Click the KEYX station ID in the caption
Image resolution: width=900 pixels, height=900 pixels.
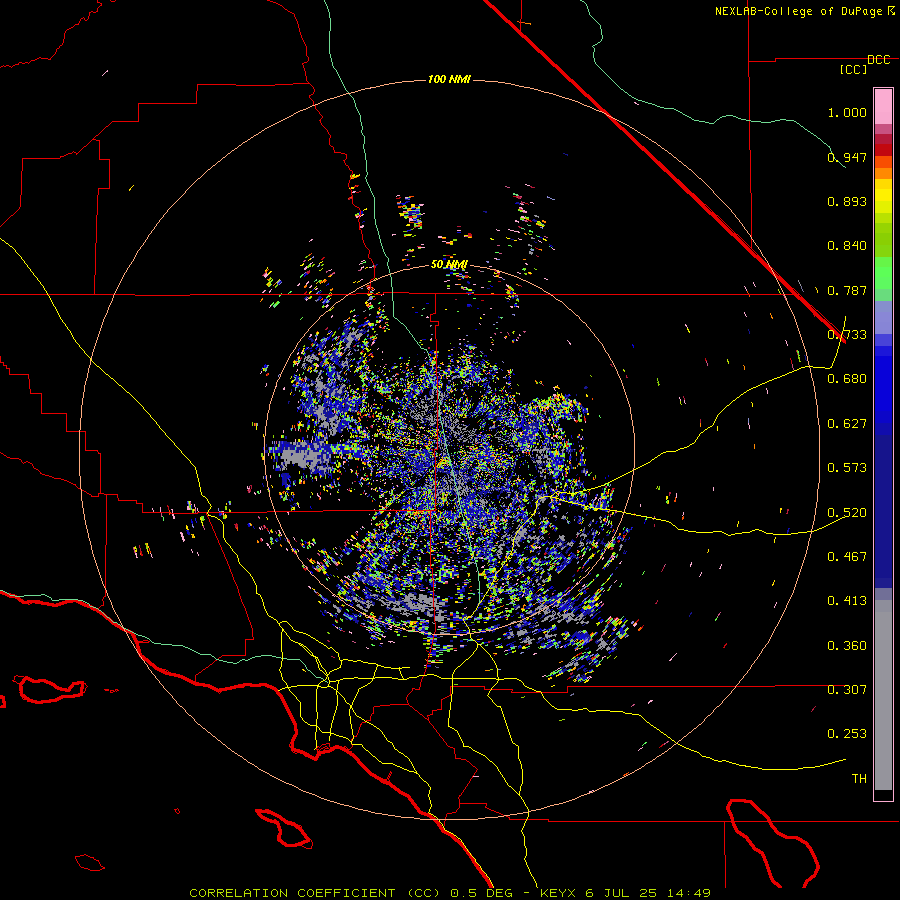point(560,893)
